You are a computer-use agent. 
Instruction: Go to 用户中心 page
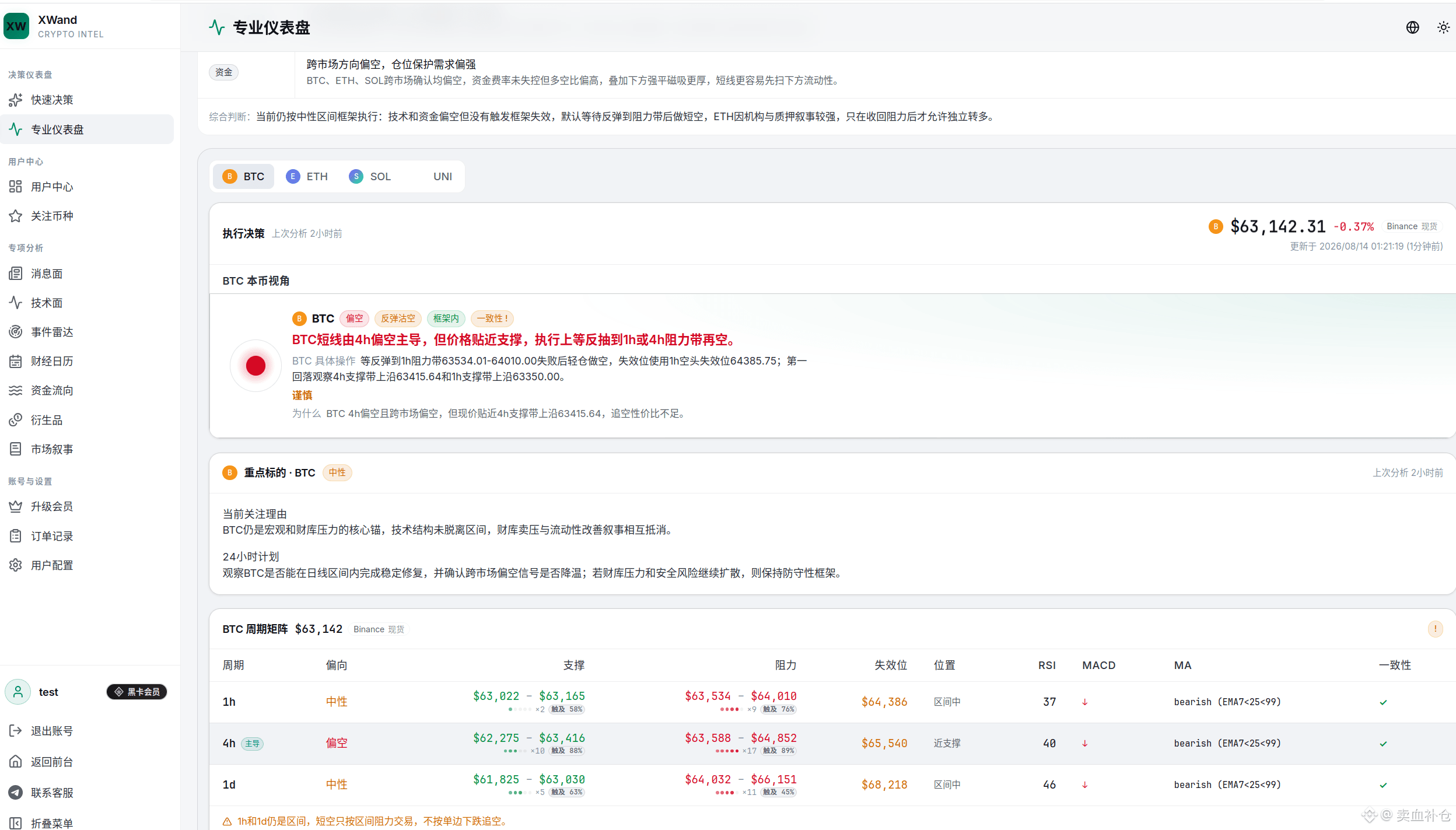[87, 187]
